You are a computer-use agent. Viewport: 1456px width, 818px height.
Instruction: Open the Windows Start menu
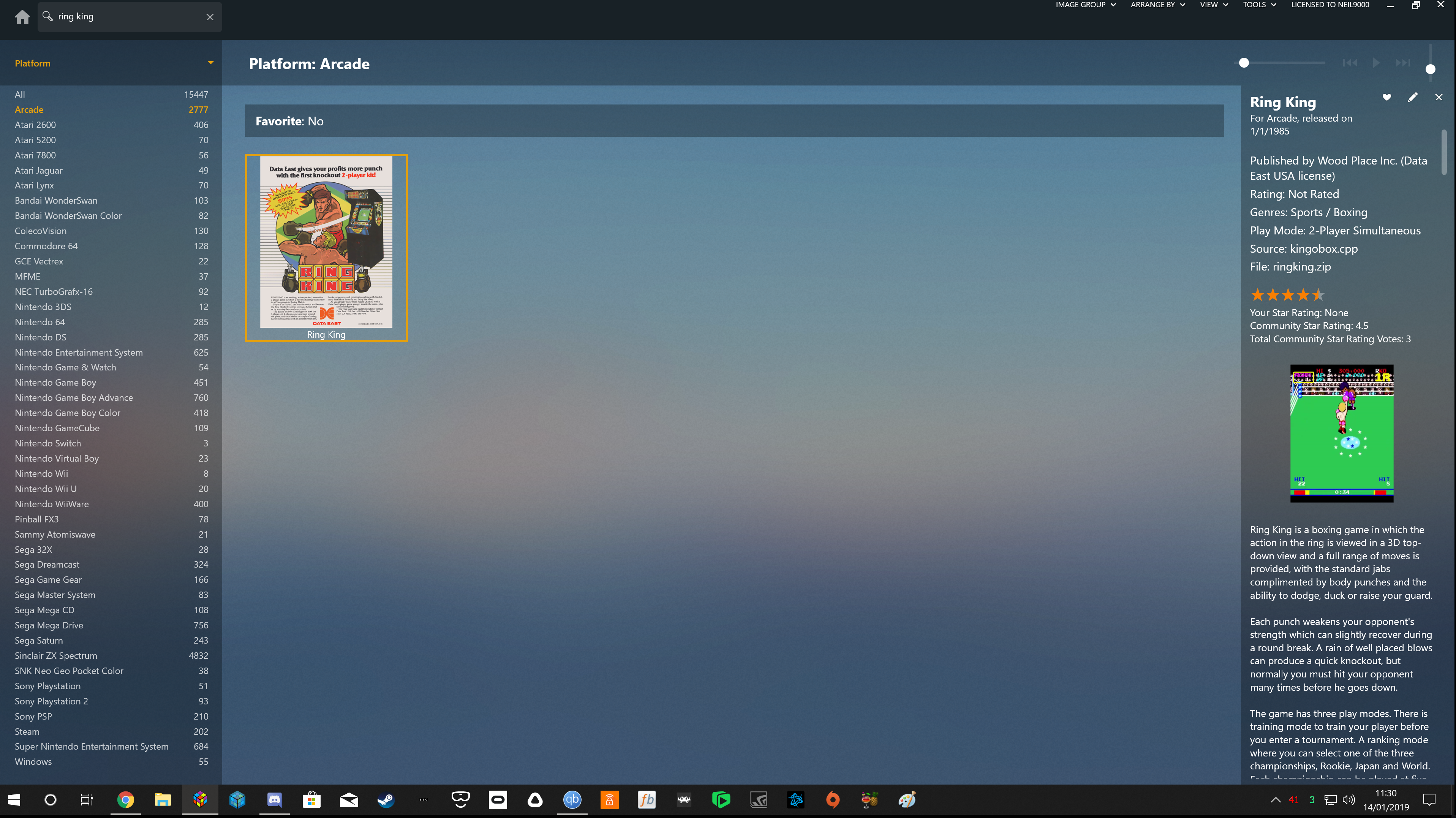coord(14,800)
